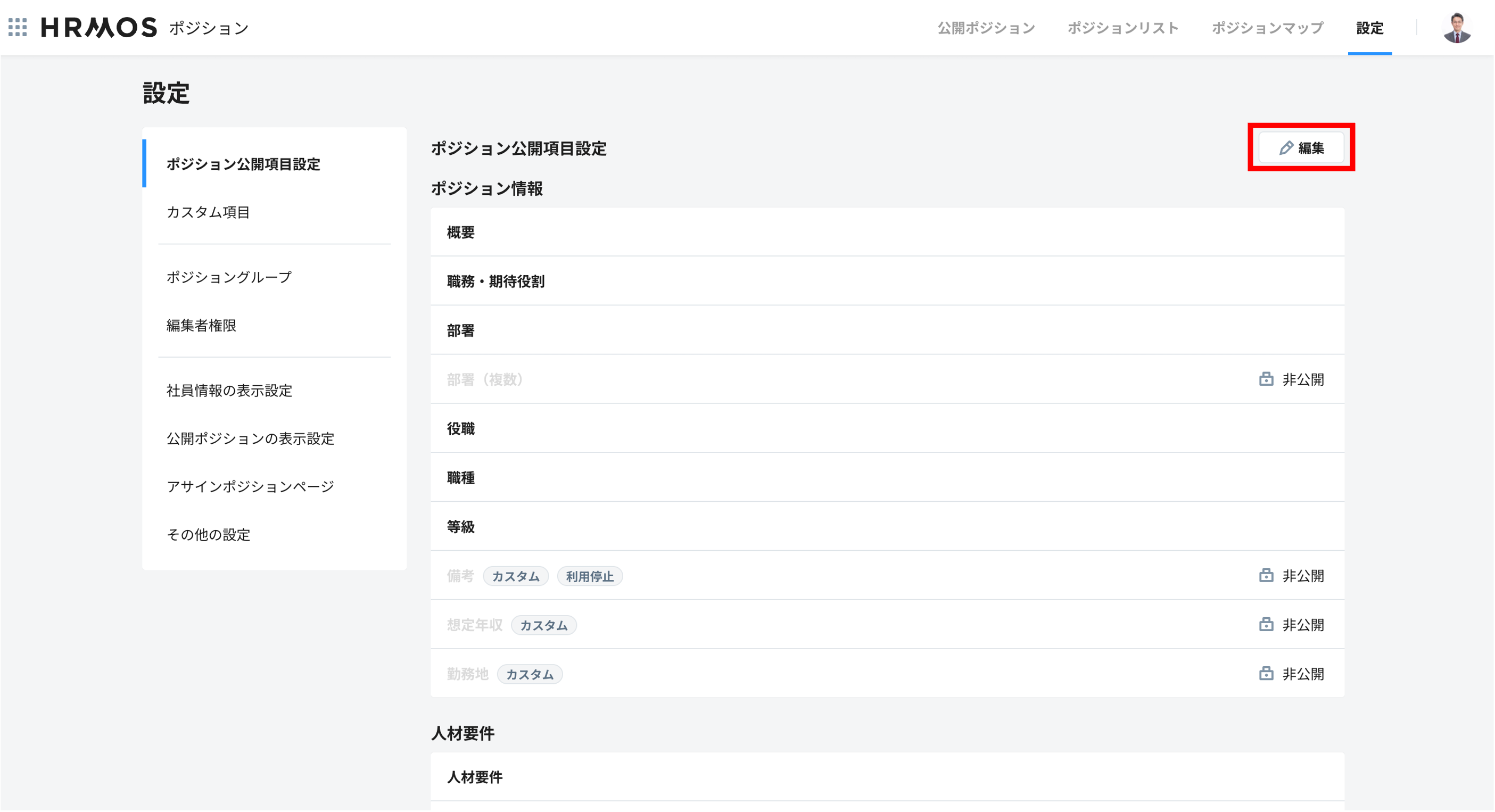Click 非公開 text in 勤務地 row

[x=1303, y=674]
